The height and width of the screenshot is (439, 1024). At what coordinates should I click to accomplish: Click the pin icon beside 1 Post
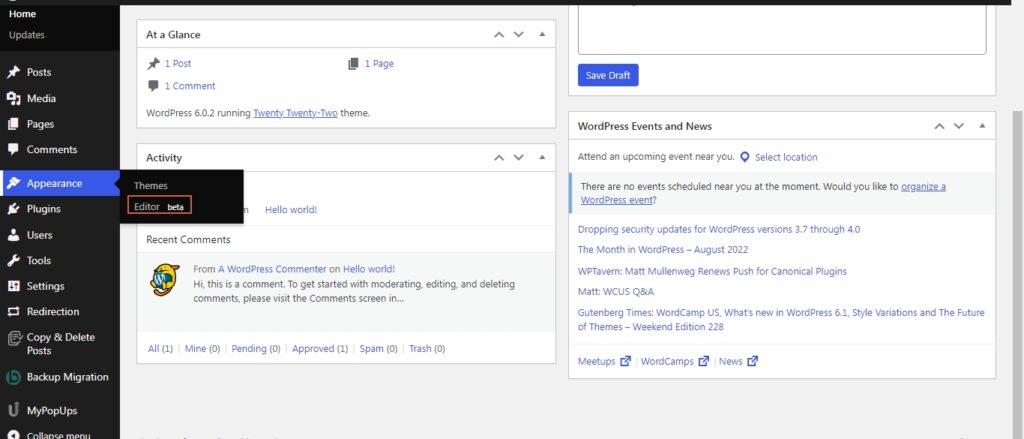(153, 63)
